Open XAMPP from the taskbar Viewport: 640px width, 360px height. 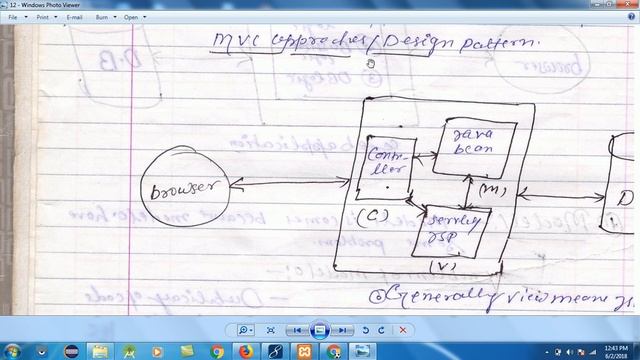(x=304, y=351)
